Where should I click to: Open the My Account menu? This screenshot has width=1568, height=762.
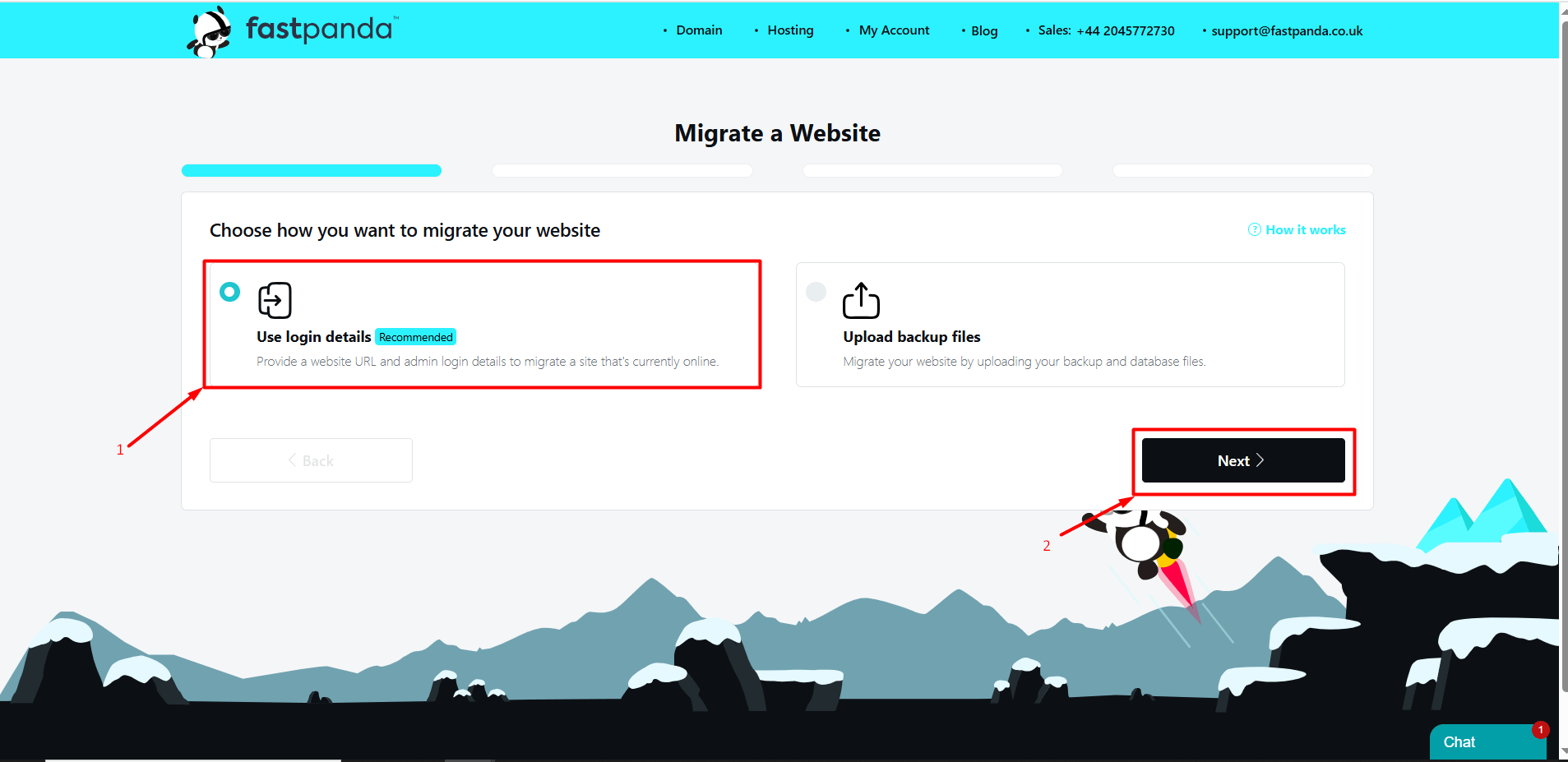pyautogui.click(x=894, y=30)
